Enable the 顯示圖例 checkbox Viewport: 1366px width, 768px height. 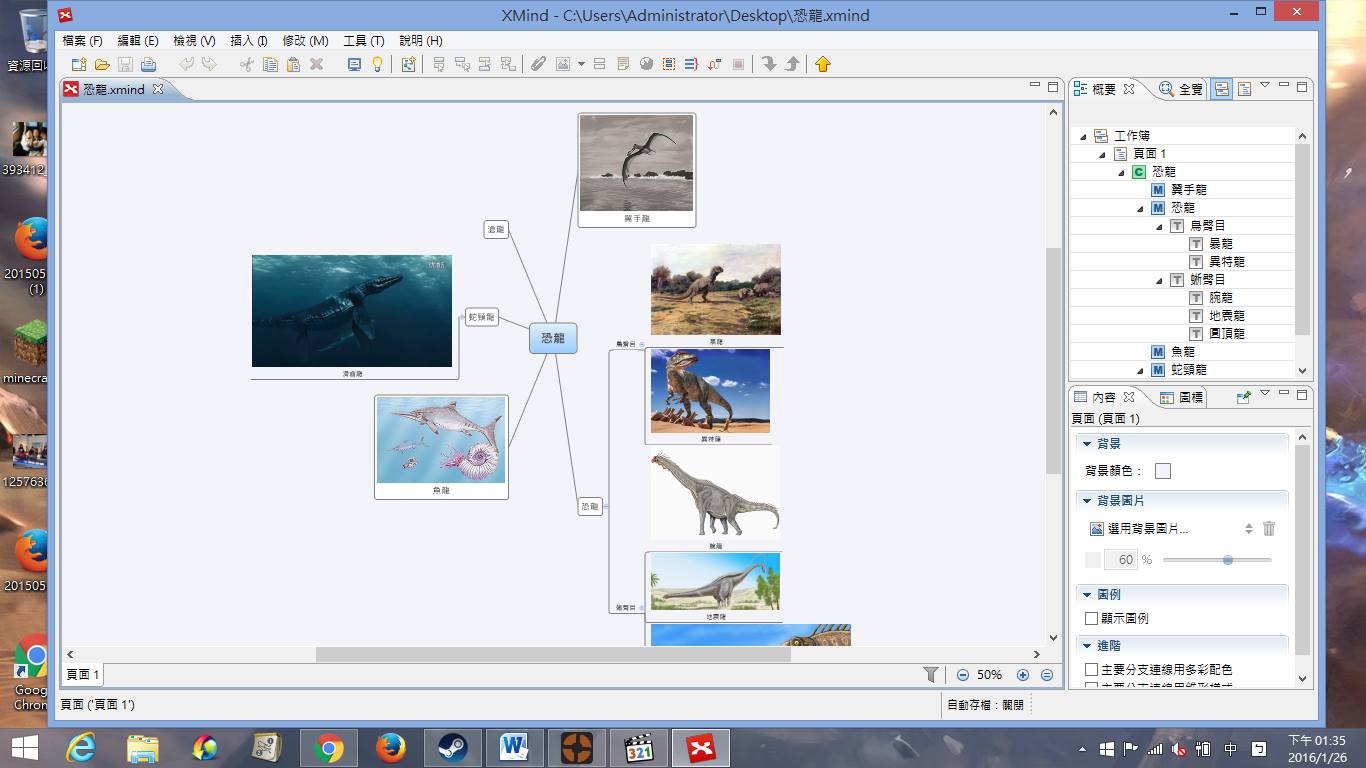click(1092, 619)
